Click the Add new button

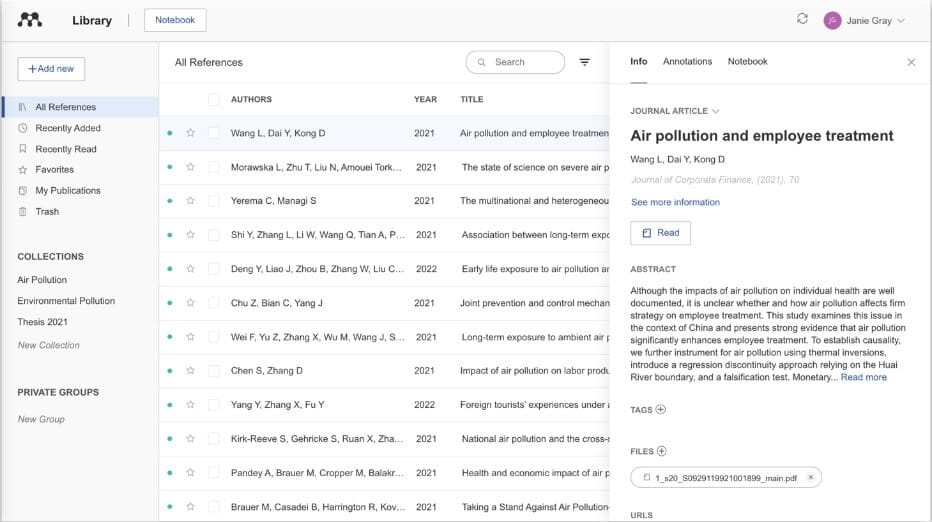51,69
